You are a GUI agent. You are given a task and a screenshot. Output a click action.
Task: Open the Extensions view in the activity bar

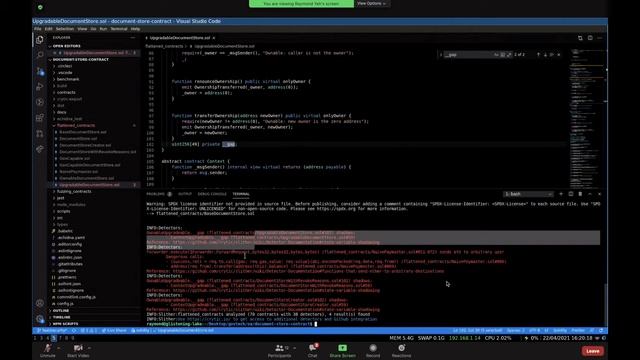40,118
